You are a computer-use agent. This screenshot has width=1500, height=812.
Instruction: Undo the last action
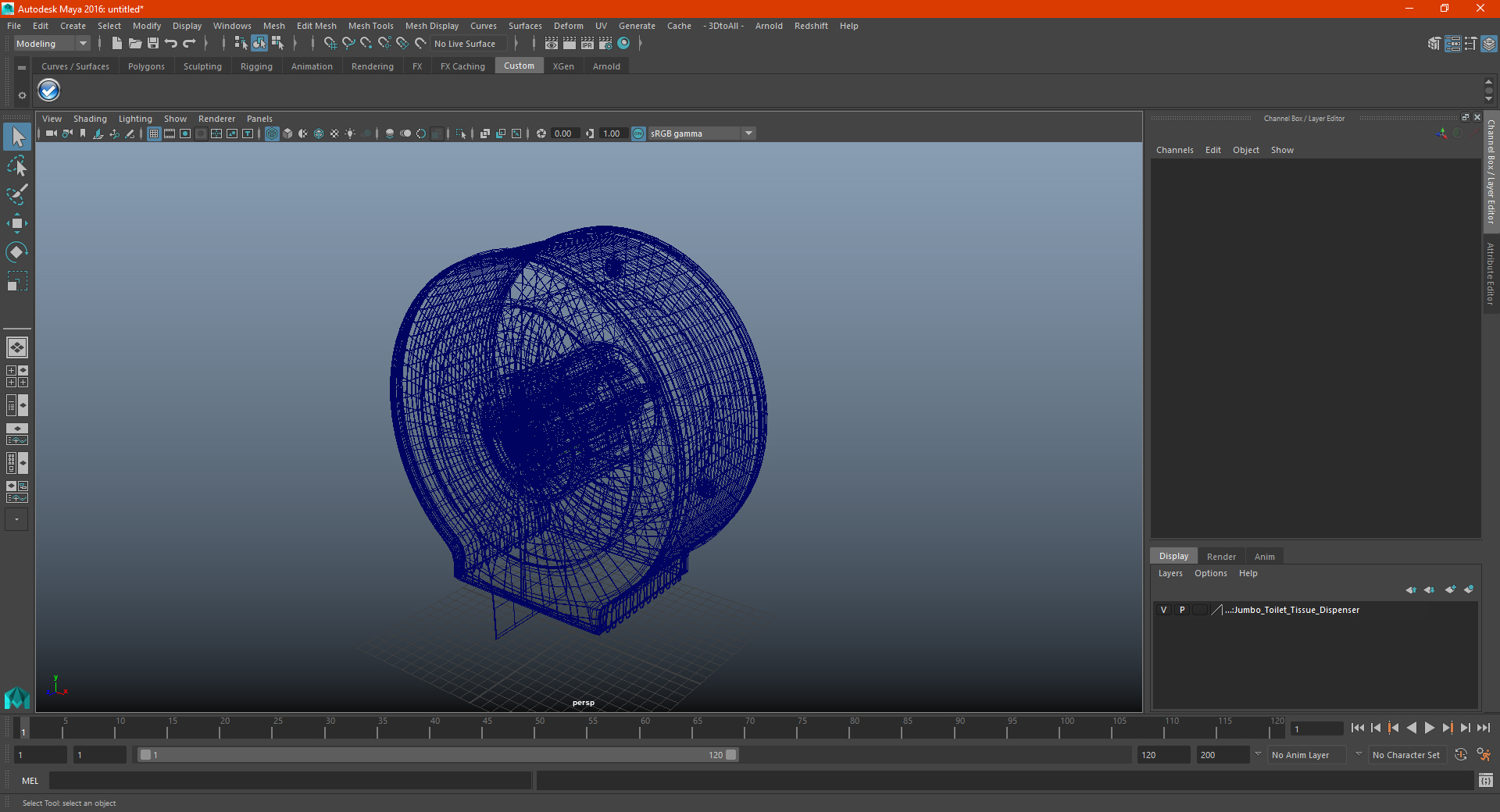click(171, 44)
